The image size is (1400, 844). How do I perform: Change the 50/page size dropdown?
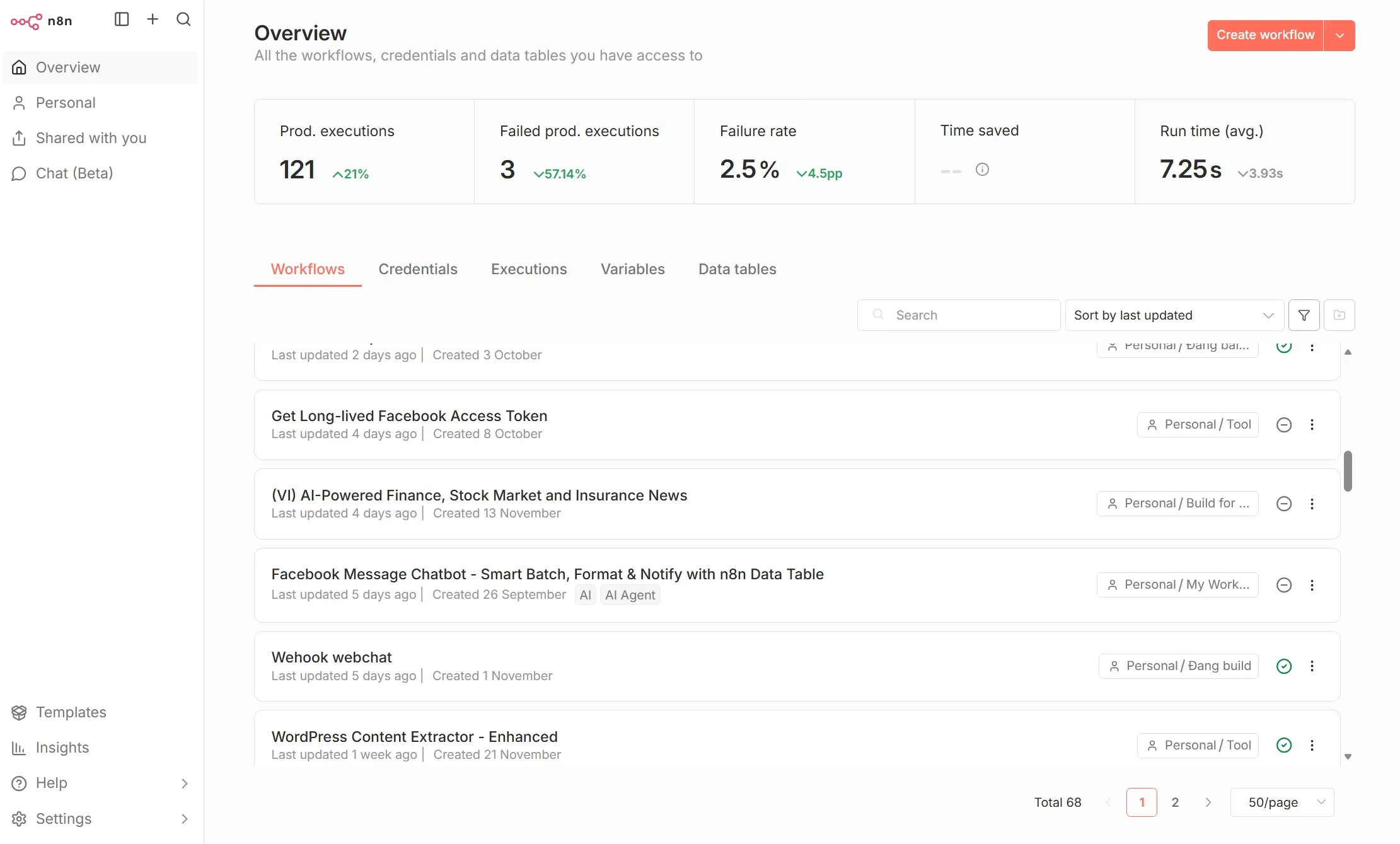1282,802
